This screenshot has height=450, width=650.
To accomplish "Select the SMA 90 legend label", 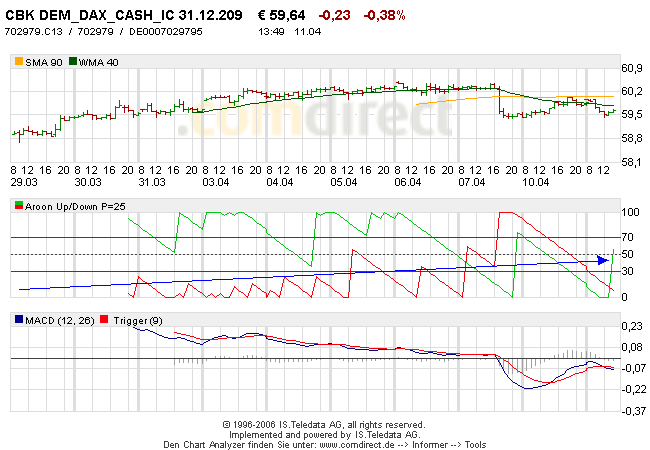I will 44,63.
